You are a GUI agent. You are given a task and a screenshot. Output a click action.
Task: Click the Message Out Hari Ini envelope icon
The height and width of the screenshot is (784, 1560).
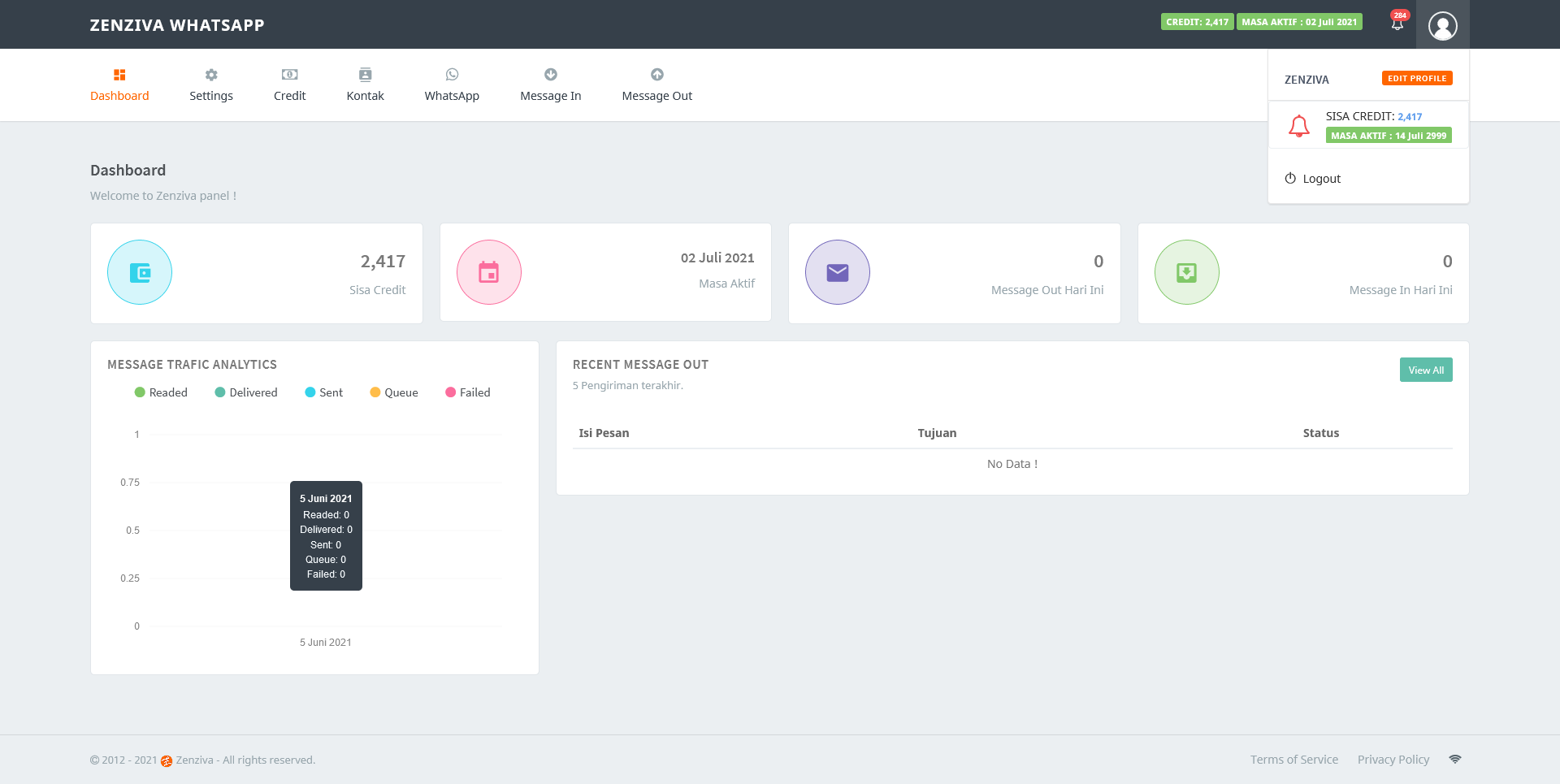[x=838, y=272]
